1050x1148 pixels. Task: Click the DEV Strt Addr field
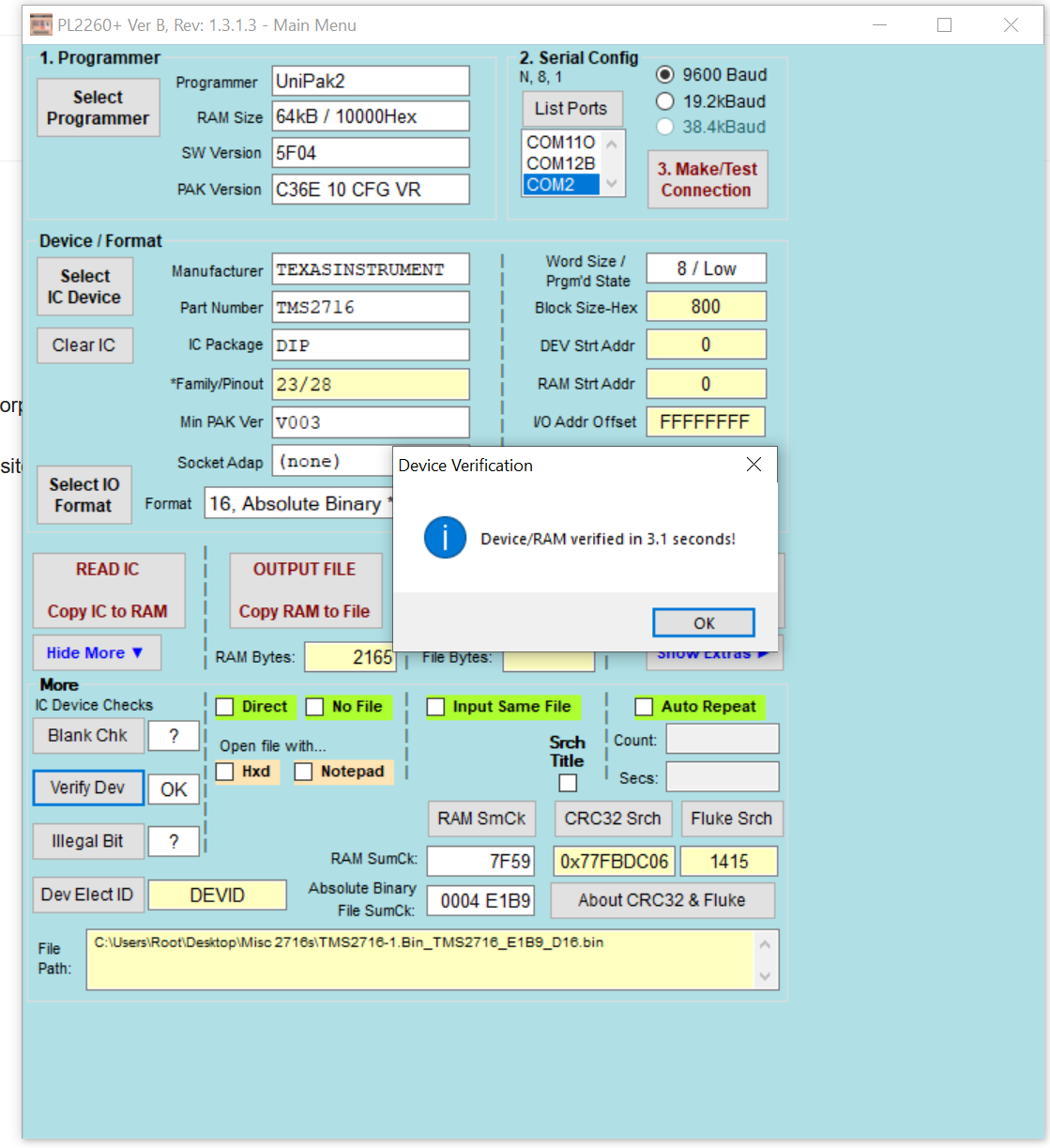pos(707,344)
